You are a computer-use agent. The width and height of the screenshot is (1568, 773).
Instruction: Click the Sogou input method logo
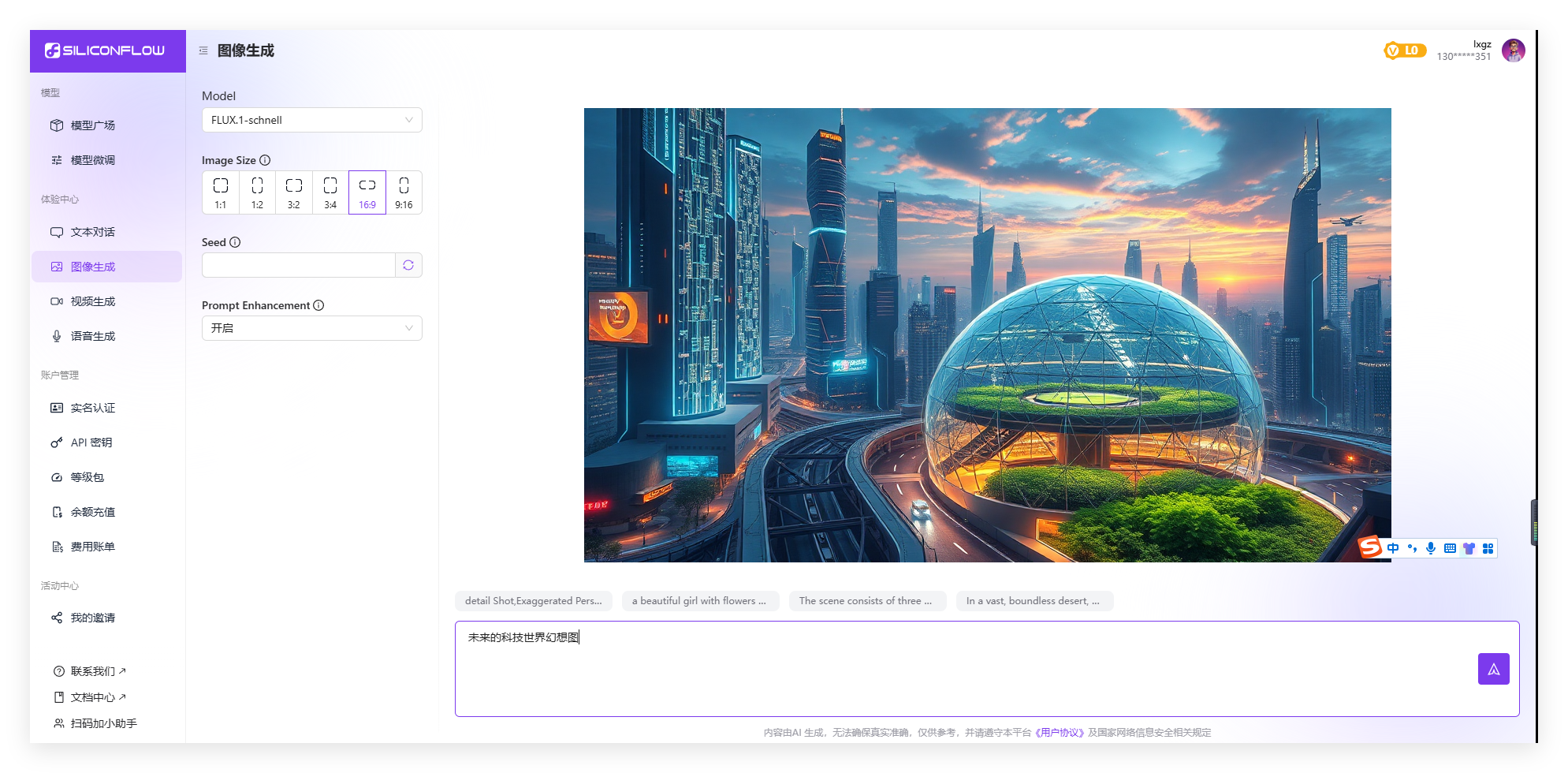pyautogui.click(x=1370, y=547)
